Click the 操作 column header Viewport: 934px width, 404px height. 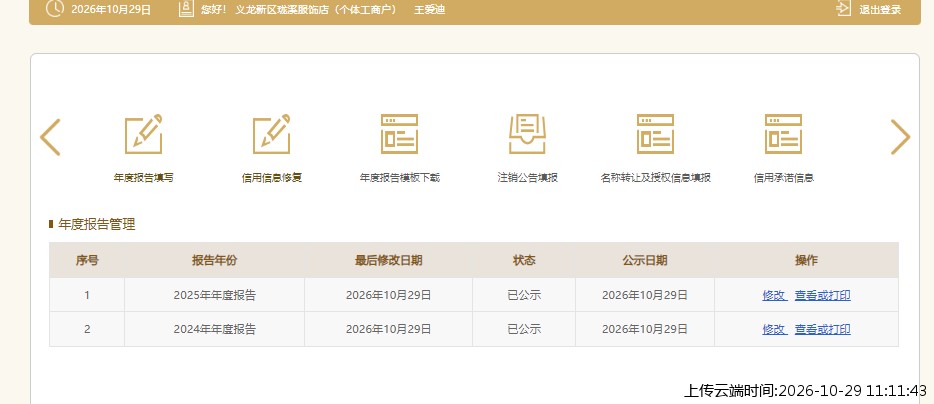coord(807,260)
